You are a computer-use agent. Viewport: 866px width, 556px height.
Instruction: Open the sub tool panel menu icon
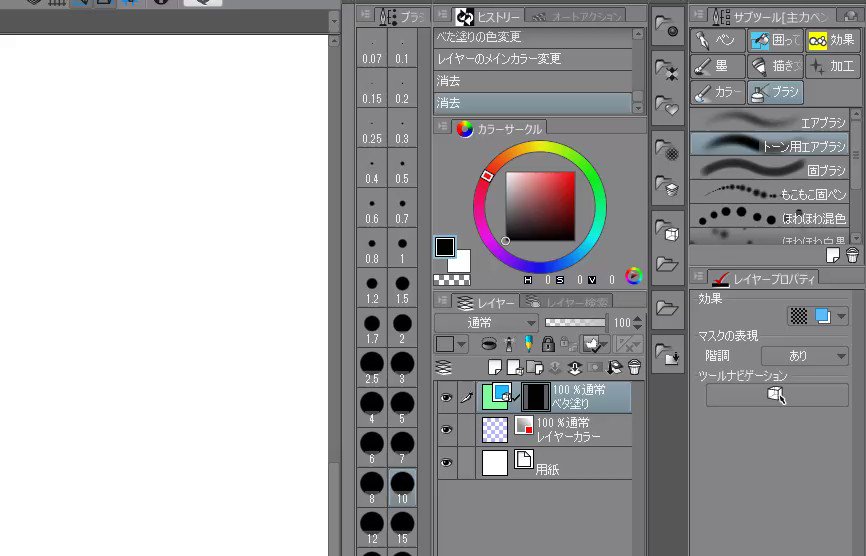coord(699,15)
